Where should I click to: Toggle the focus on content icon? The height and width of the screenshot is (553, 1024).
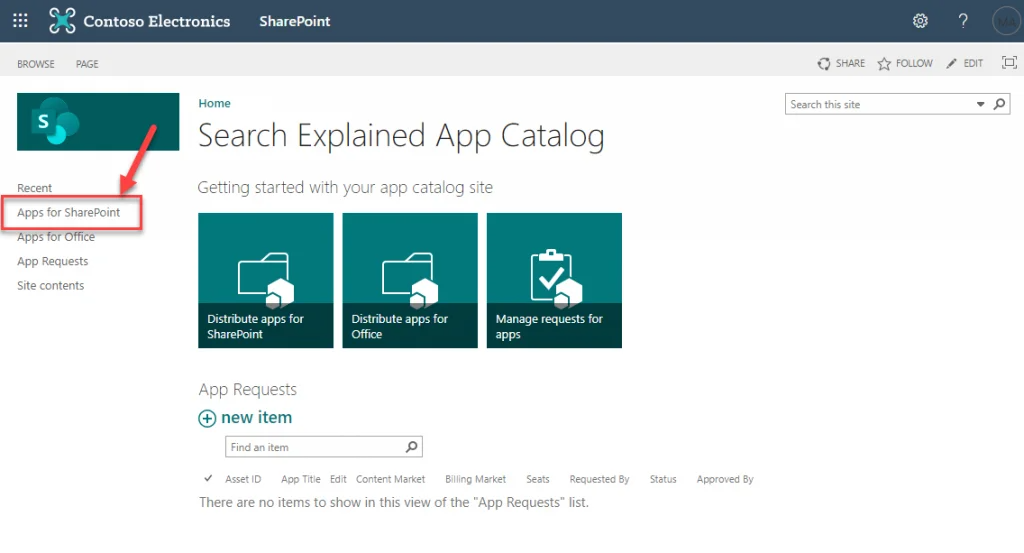[1009, 63]
